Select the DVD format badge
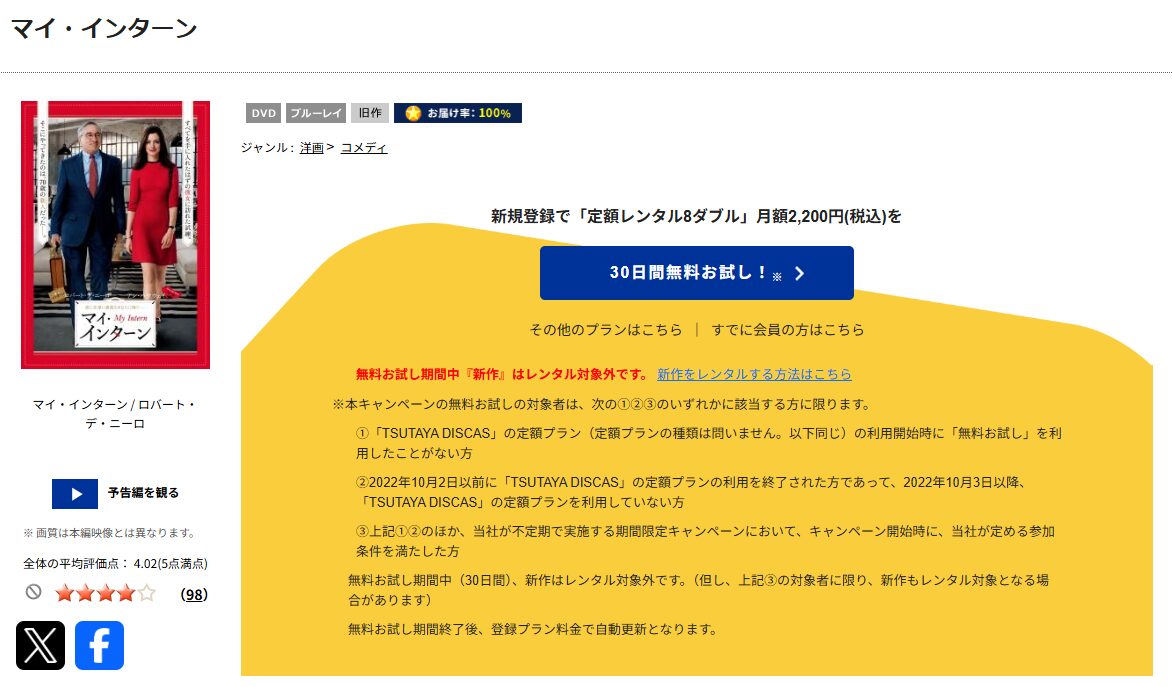Image resolution: width=1172 pixels, height=687 pixels. [263, 113]
